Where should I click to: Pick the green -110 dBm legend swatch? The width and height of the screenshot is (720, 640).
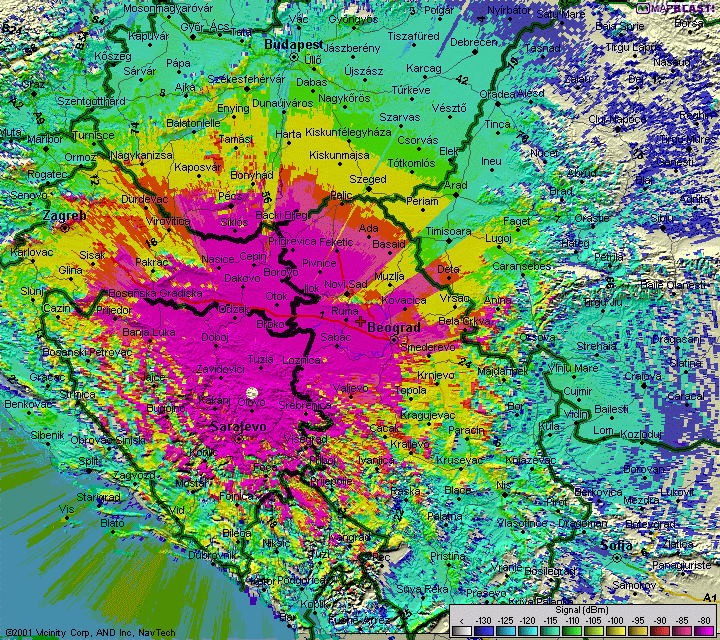pos(572,630)
